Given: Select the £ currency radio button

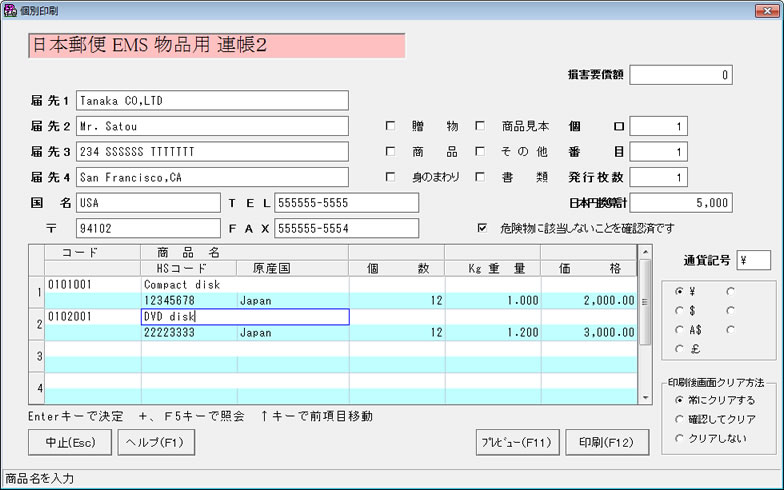Looking at the screenshot, I should (680, 348).
